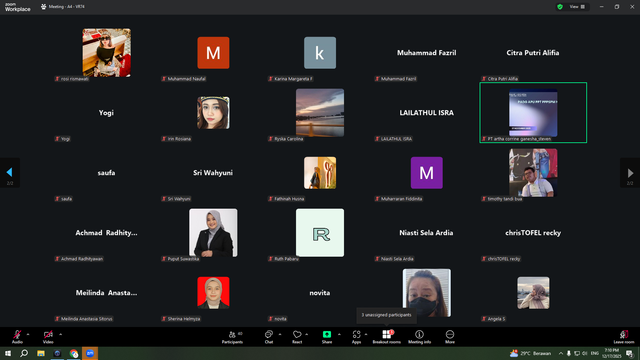Select saufa's participant tile
Image resolution: width=640 pixels, height=360 pixels.
point(107,173)
